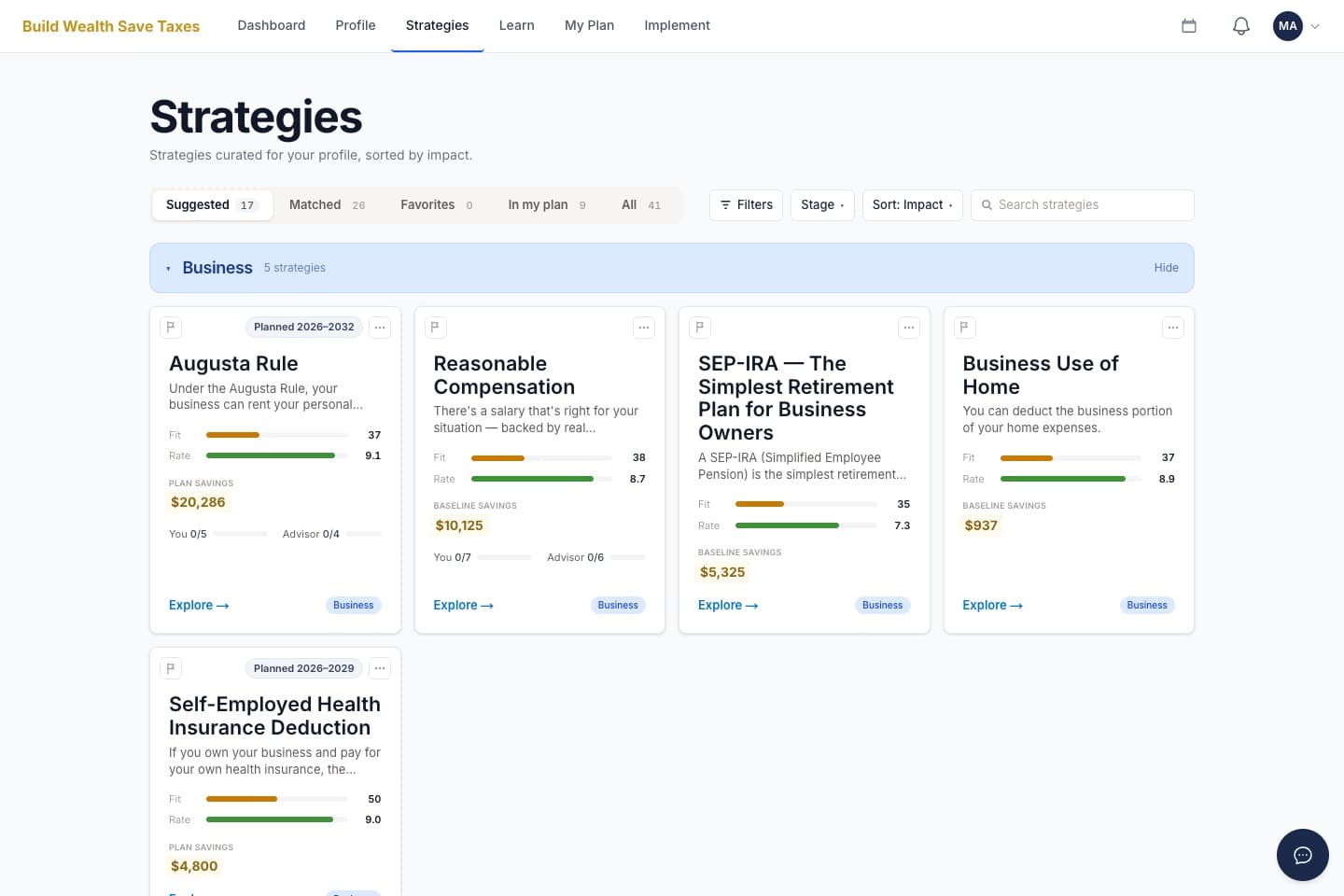Click the Business Use of Home title
This screenshot has width=1344, height=896.
[x=1040, y=375]
